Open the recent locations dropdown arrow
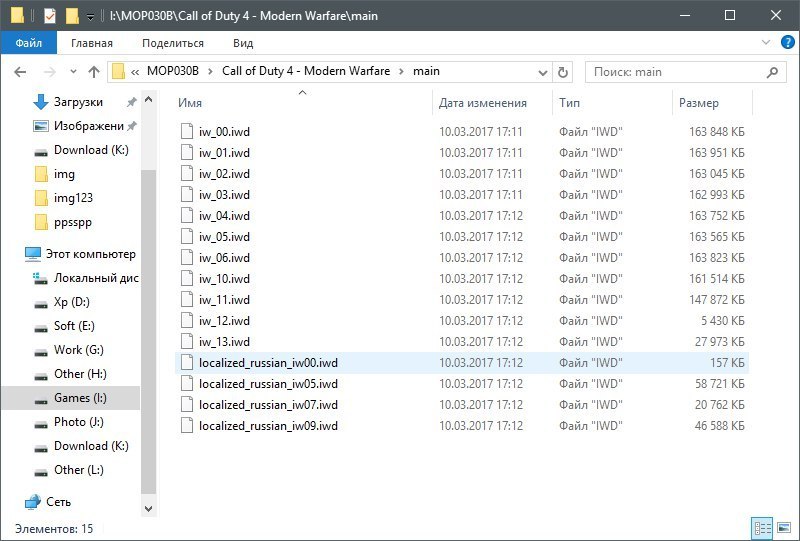This screenshot has width=800, height=541. [x=72, y=72]
